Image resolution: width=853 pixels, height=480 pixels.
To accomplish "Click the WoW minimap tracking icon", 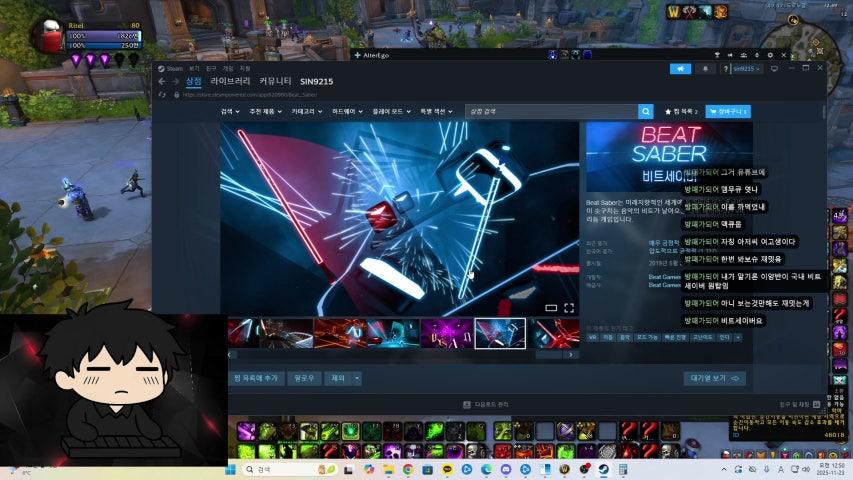I will click(793, 21).
